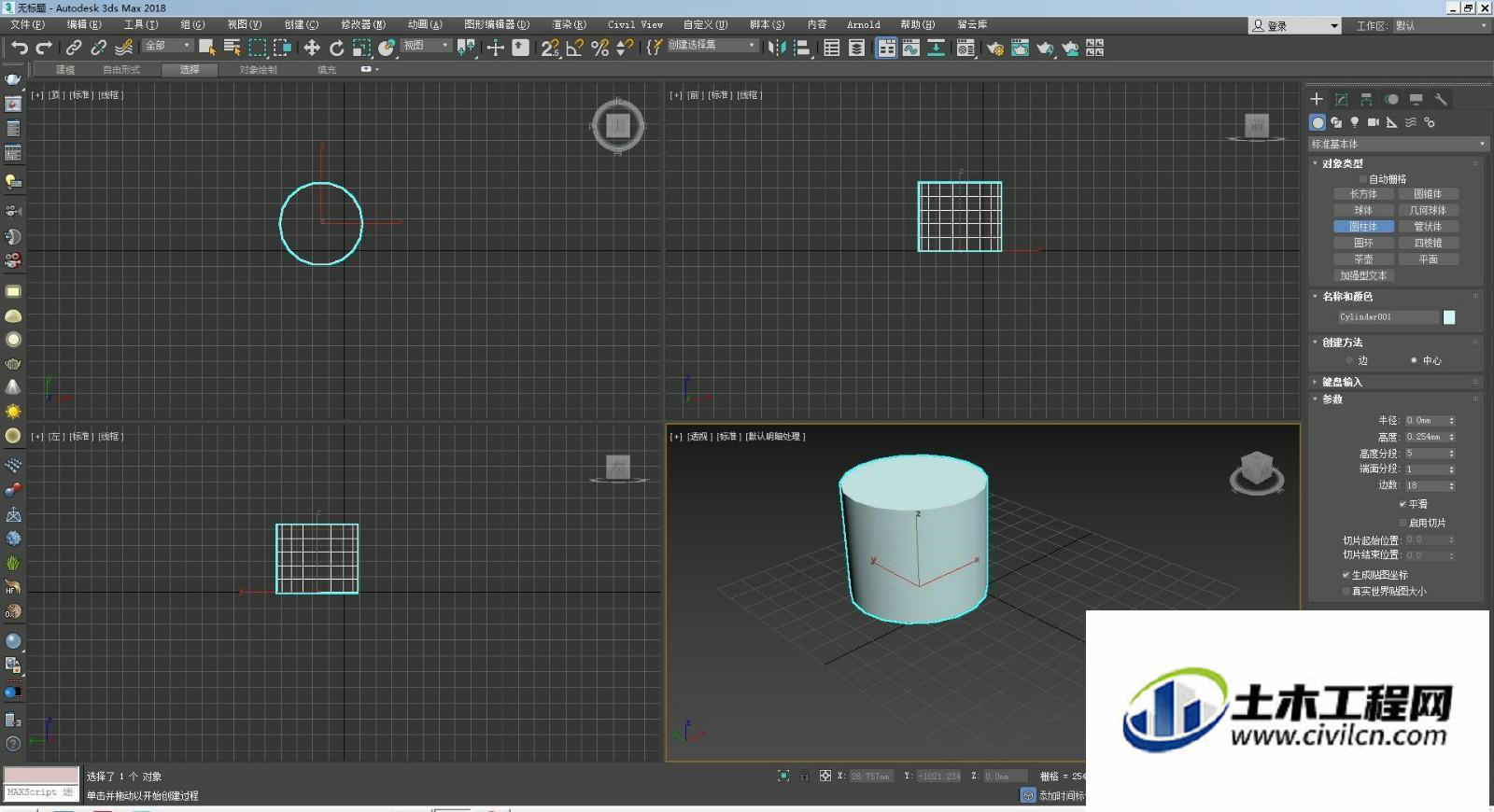Click the 加强型文本 object button
Image resolution: width=1494 pixels, height=812 pixels.
click(1363, 275)
